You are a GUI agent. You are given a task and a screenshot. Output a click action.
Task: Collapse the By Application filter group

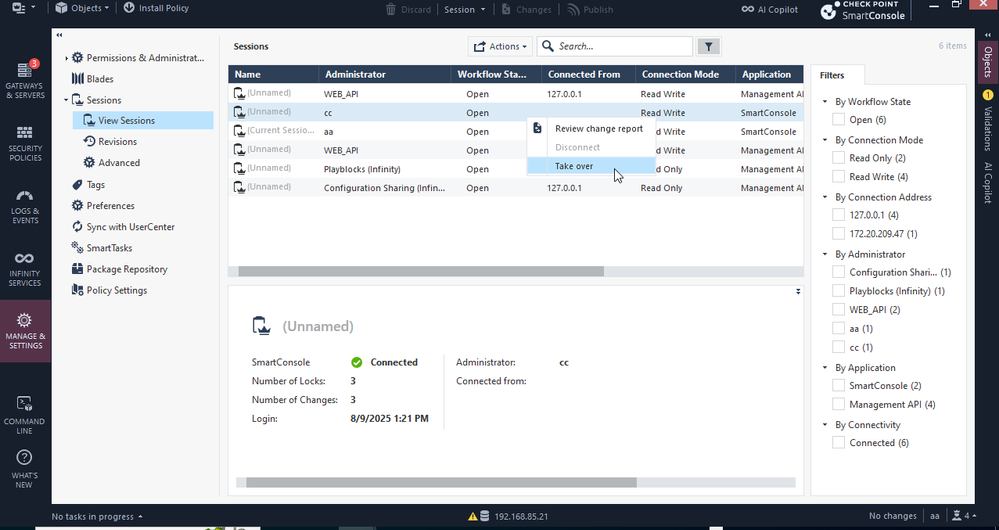click(x=825, y=368)
